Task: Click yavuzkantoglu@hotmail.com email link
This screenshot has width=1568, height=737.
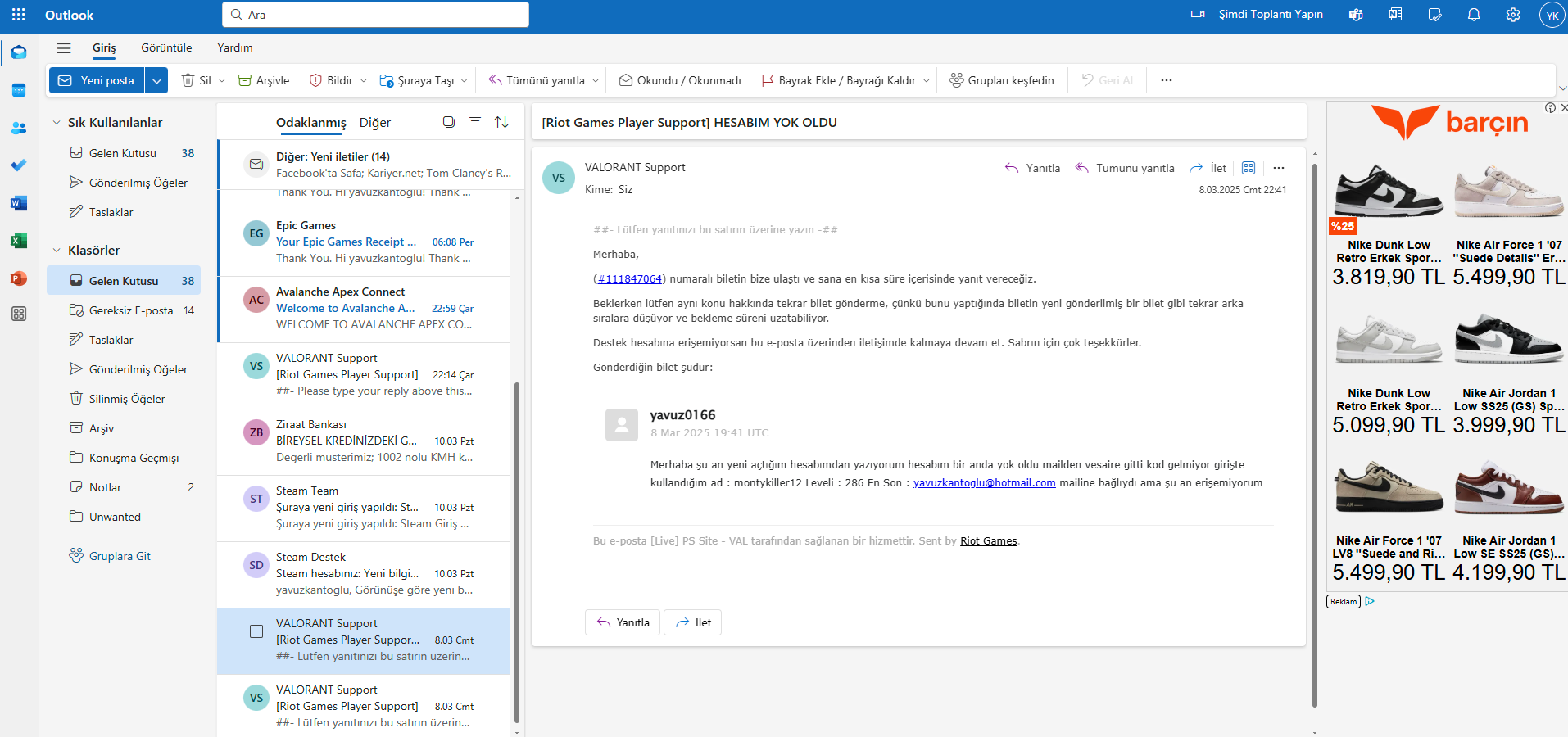Action: click(985, 483)
